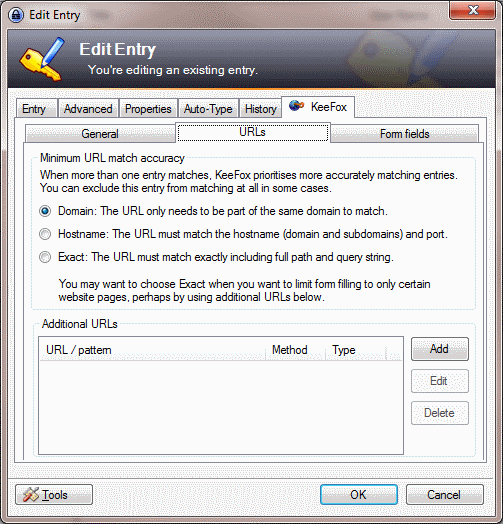The image size is (503, 524).
Task: Select the Domain match radio button
Action: click(x=45, y=211)
